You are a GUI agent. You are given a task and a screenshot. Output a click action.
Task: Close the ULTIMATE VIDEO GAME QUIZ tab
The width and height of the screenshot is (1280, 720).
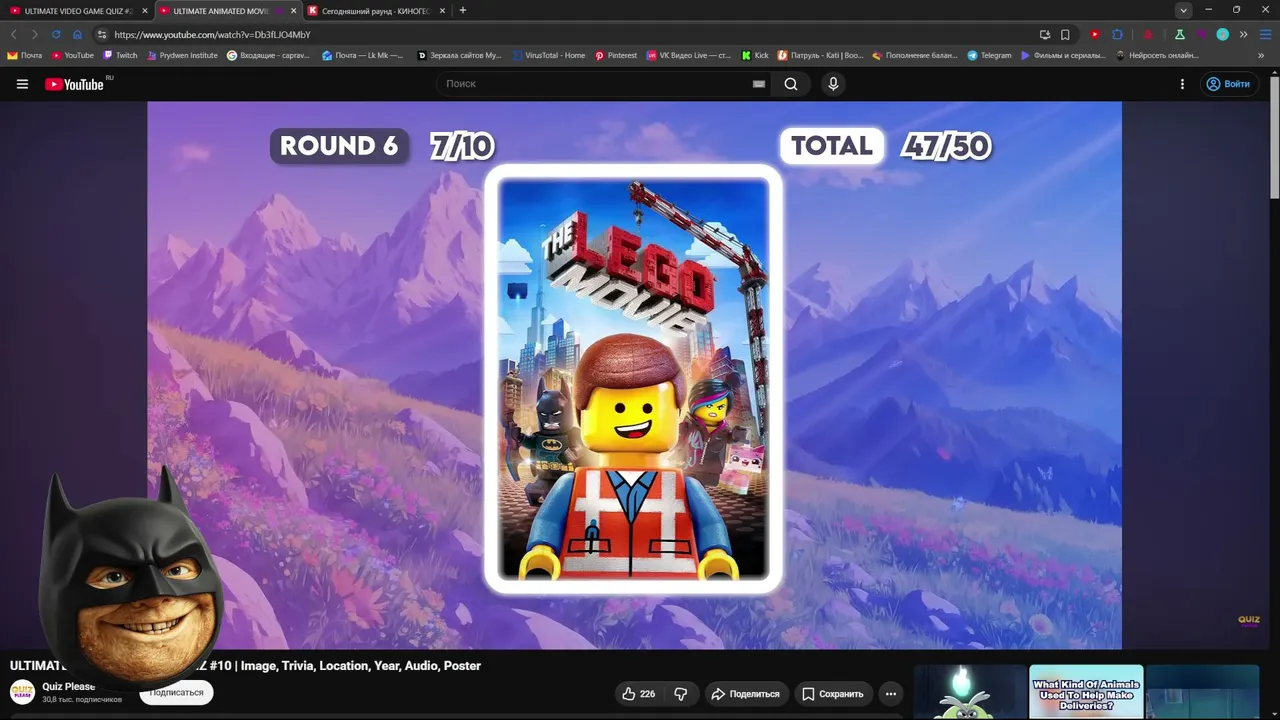pos(144,11)
